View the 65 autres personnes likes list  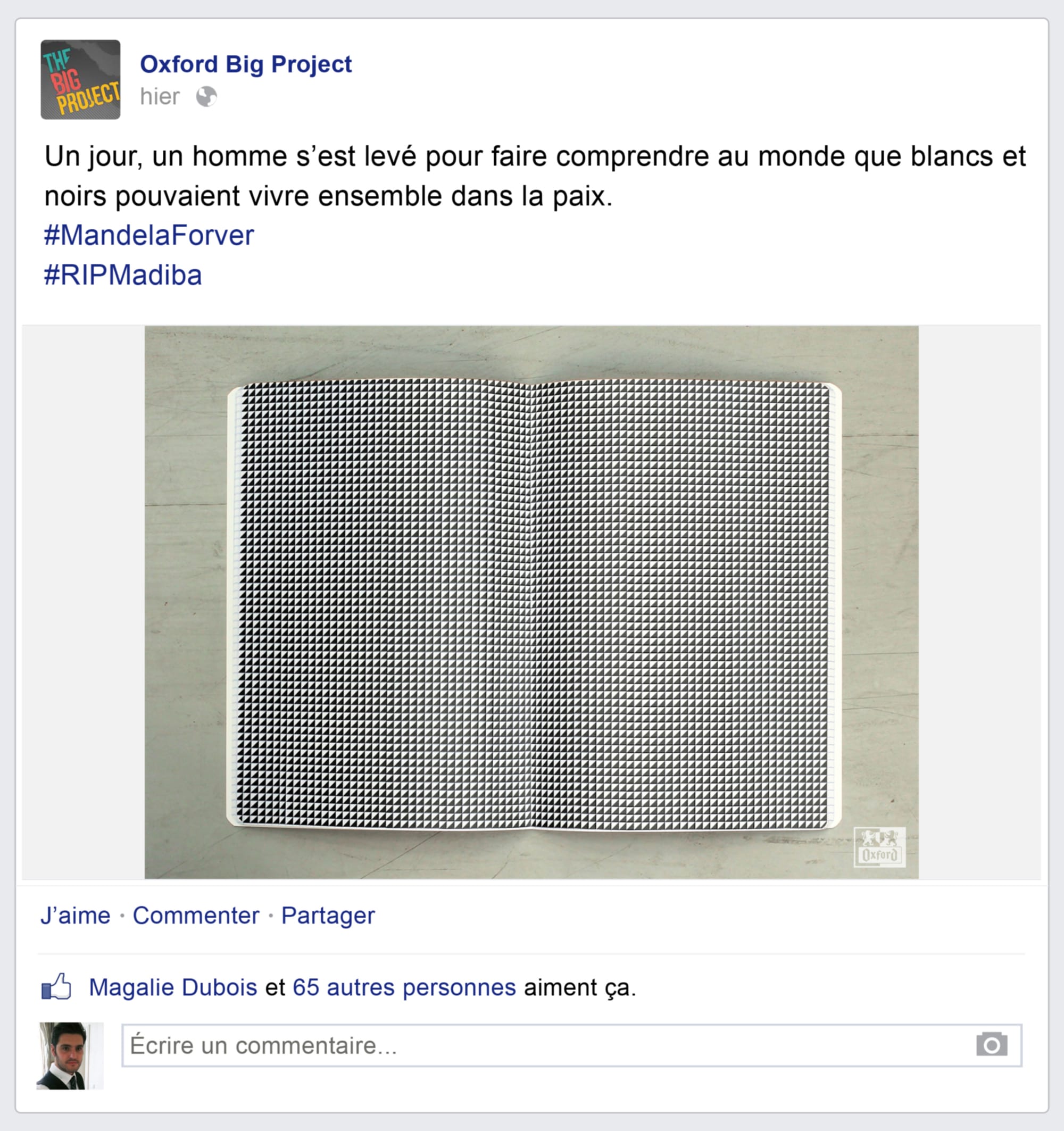coord(404,987)
